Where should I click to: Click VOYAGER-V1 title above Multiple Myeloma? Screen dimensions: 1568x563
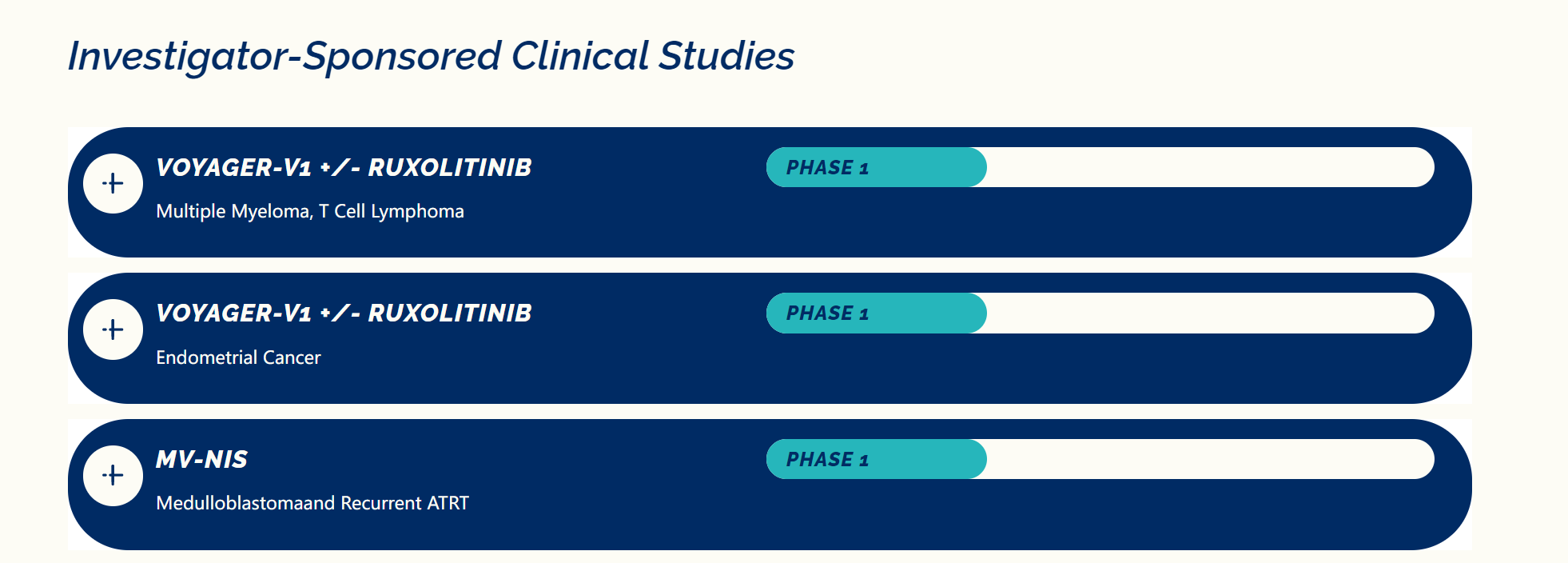point(344,168)
